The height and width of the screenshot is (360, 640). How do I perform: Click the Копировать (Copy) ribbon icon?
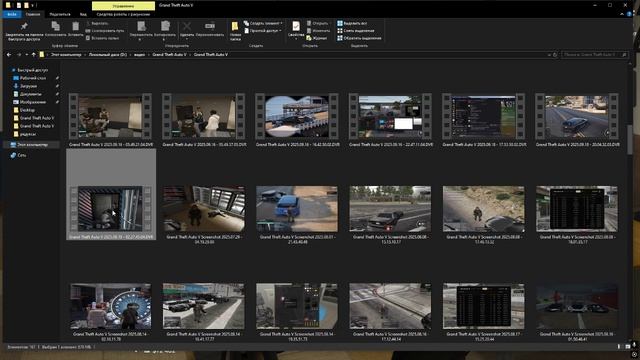pyautogui.click(x=56, y=27)
